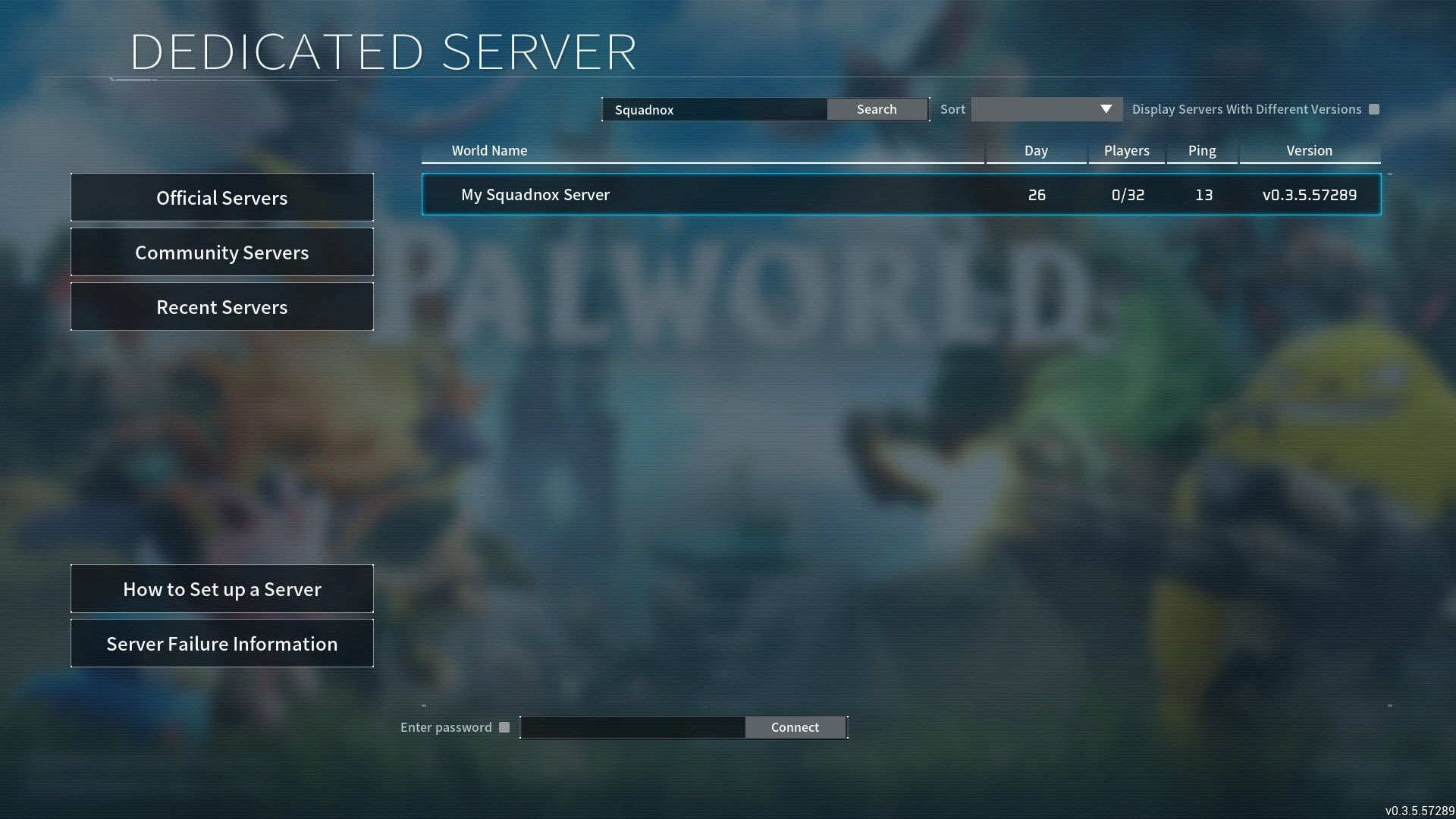
Task: Click the Official Servers tab
Action: pos(222,197)
